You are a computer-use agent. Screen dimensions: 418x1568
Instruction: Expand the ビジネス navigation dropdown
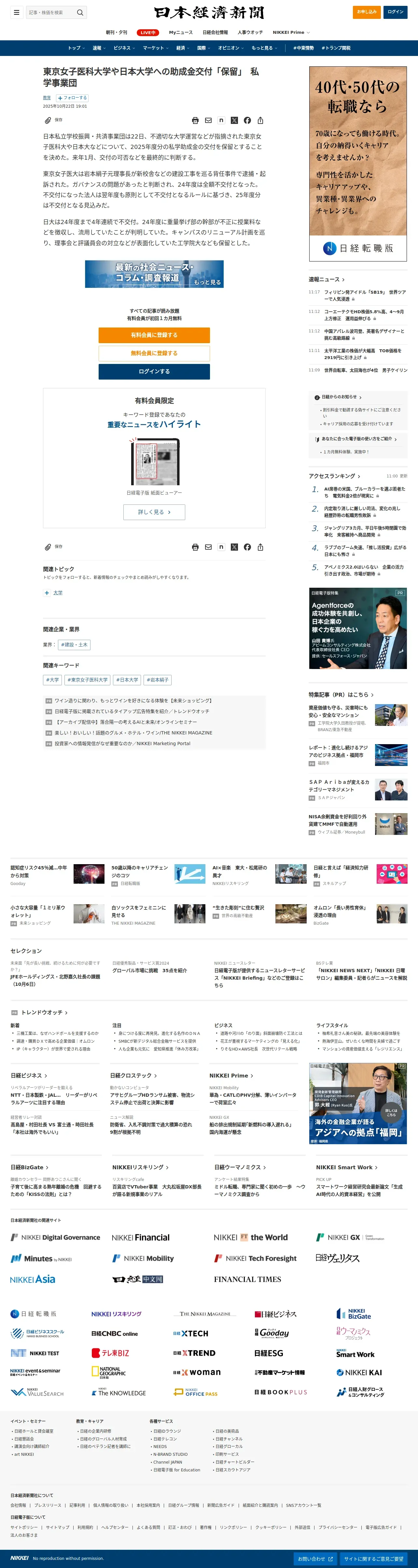click(124, 48)
